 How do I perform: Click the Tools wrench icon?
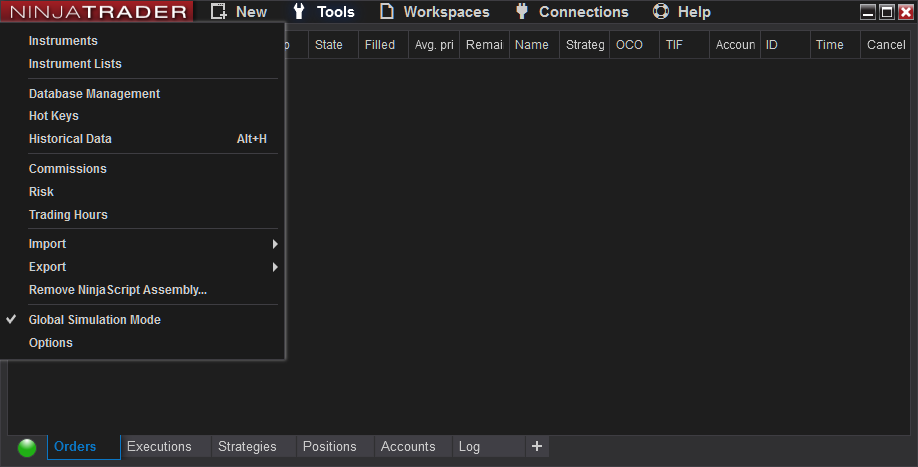pos(299,12)
